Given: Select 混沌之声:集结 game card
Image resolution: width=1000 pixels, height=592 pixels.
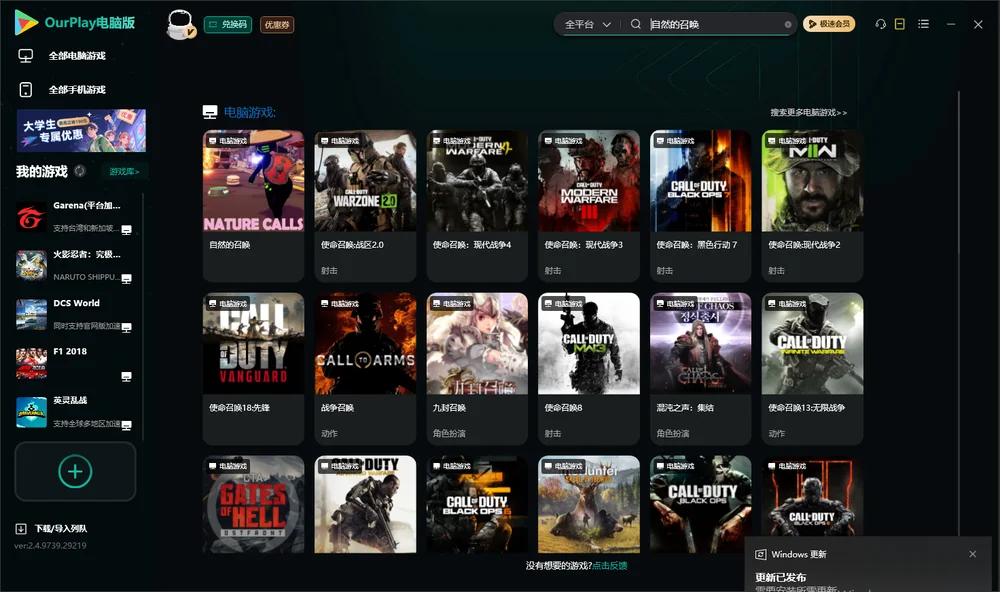Looking at the screenshot, I should [701, 368].
